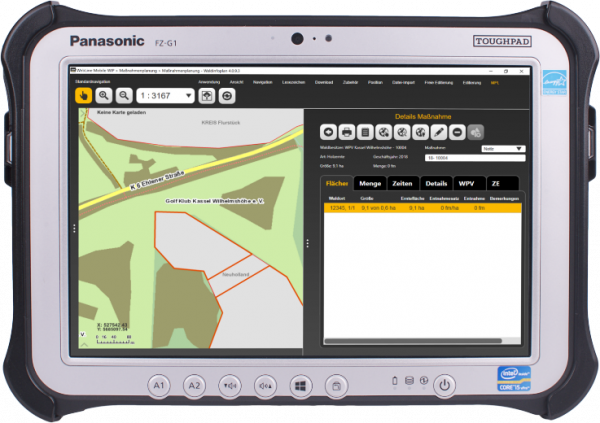Screen dimensions: 600x423
Task: Click the Maßnahme number input field
Action: point(470,158)
